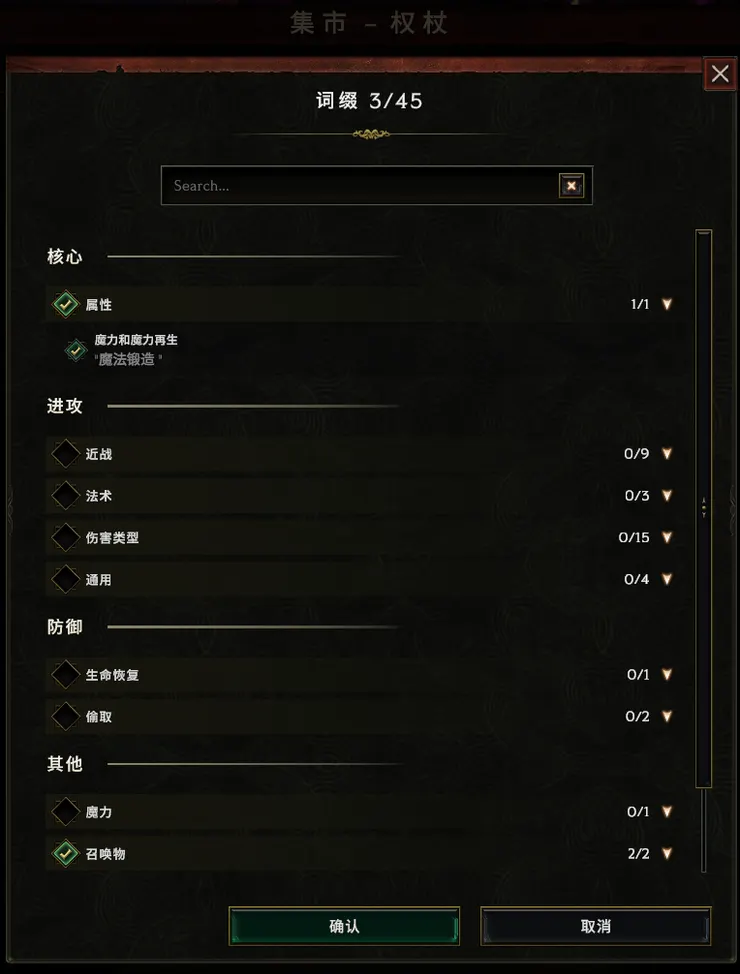Toggle the 魔力和魔力再生 affix checkmark
The width and height of the screenshot is (740, 974).
74,350
